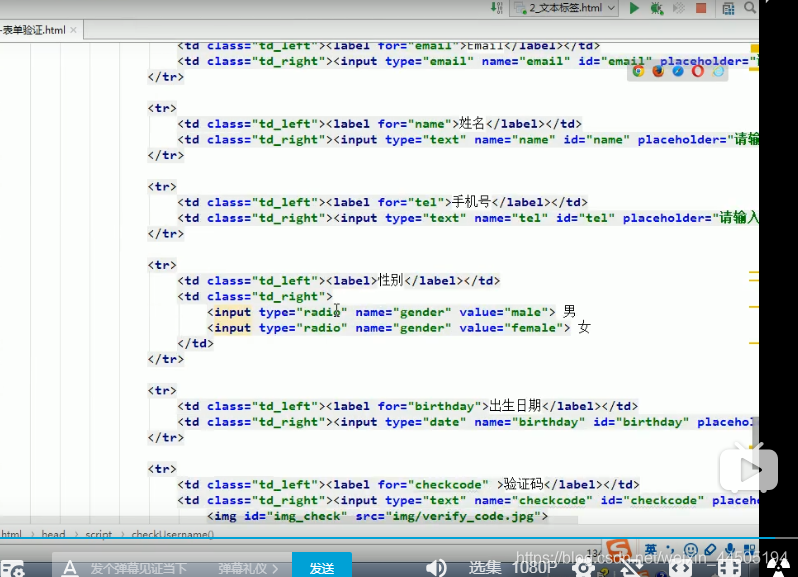Click the build arrow icon with binary digits
The width and height of the screenshot is (798, 577).
pyautogui.click(x=496, y=8)
